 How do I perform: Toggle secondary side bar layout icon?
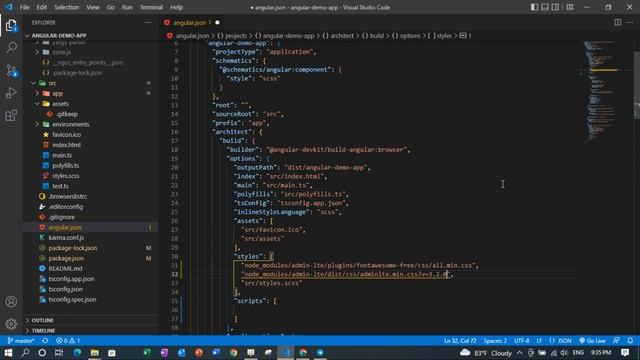click(x=556, y=7)
